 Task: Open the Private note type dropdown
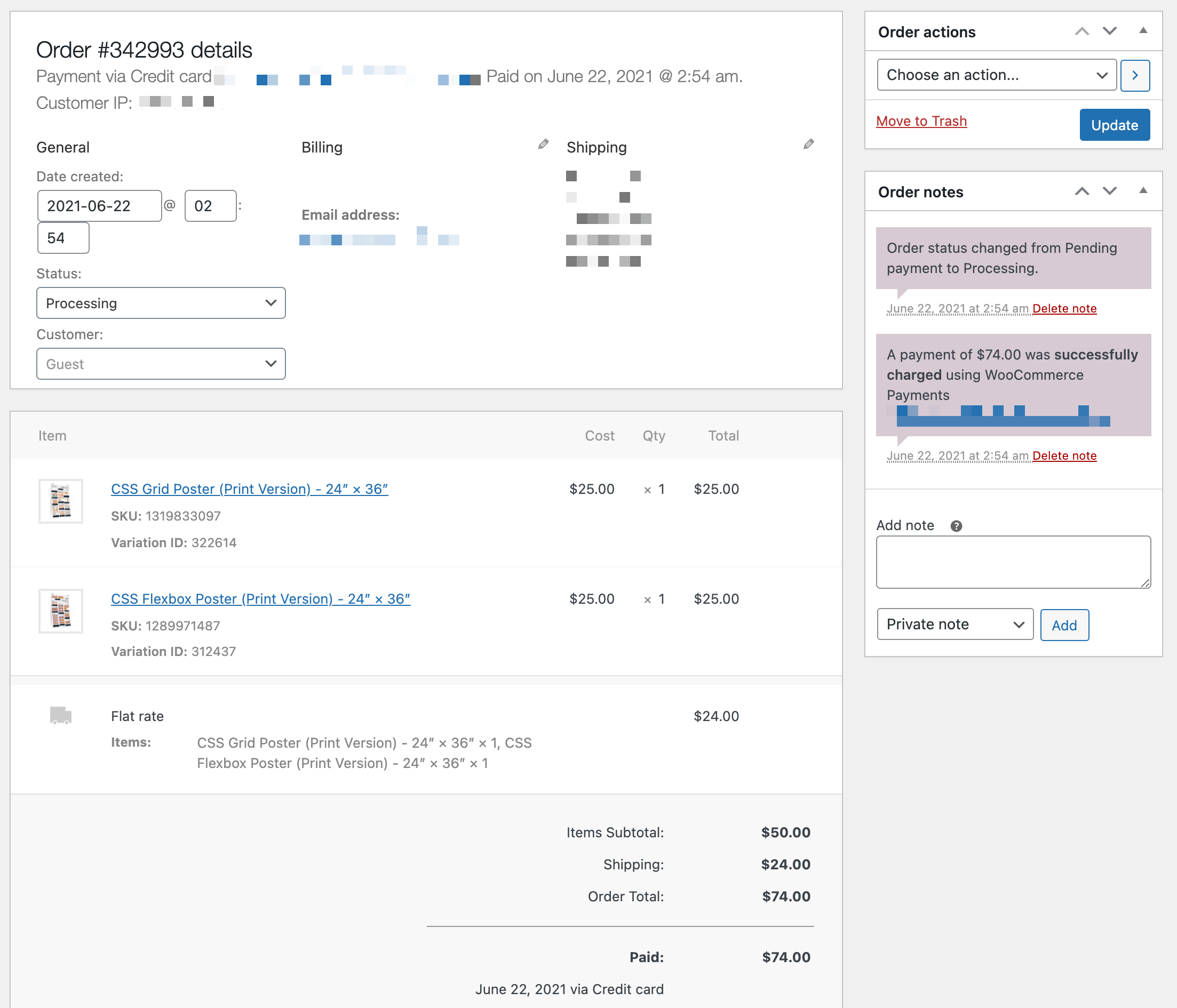tap(956, 624)
